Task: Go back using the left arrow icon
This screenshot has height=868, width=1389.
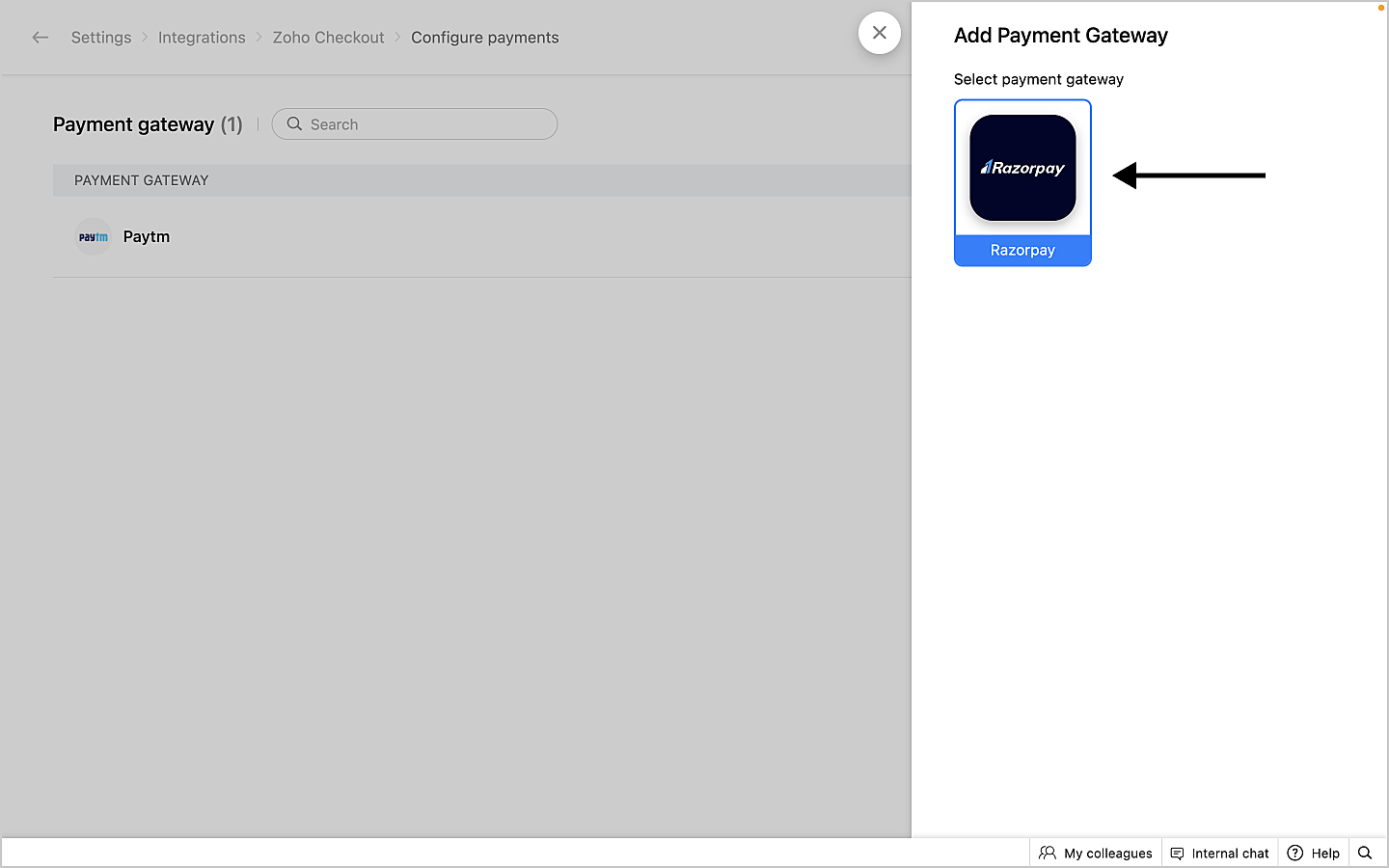Action: click(x=40, y=38)
